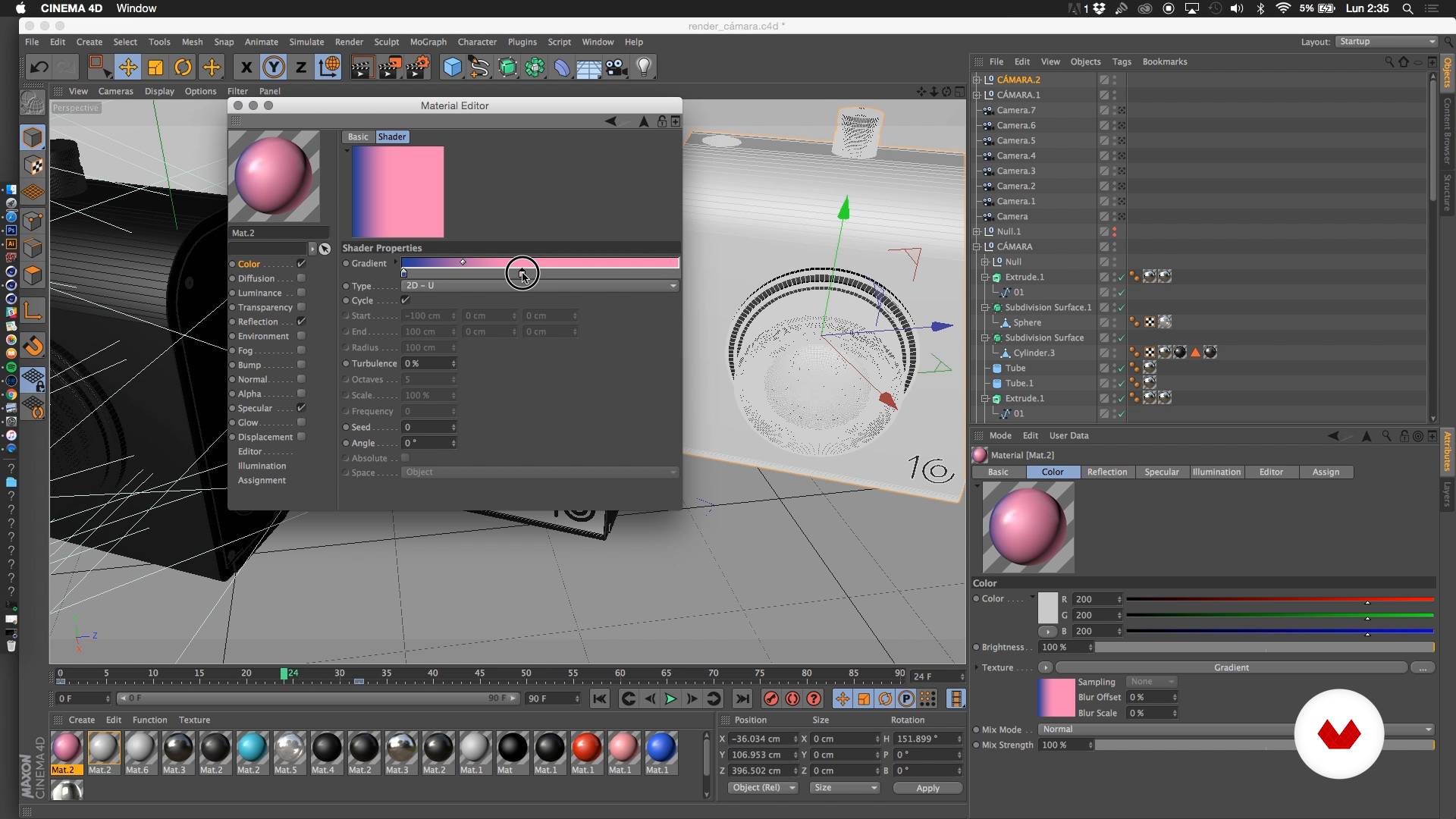Select the Rotate tool in the toolbar

pos(183,67)
